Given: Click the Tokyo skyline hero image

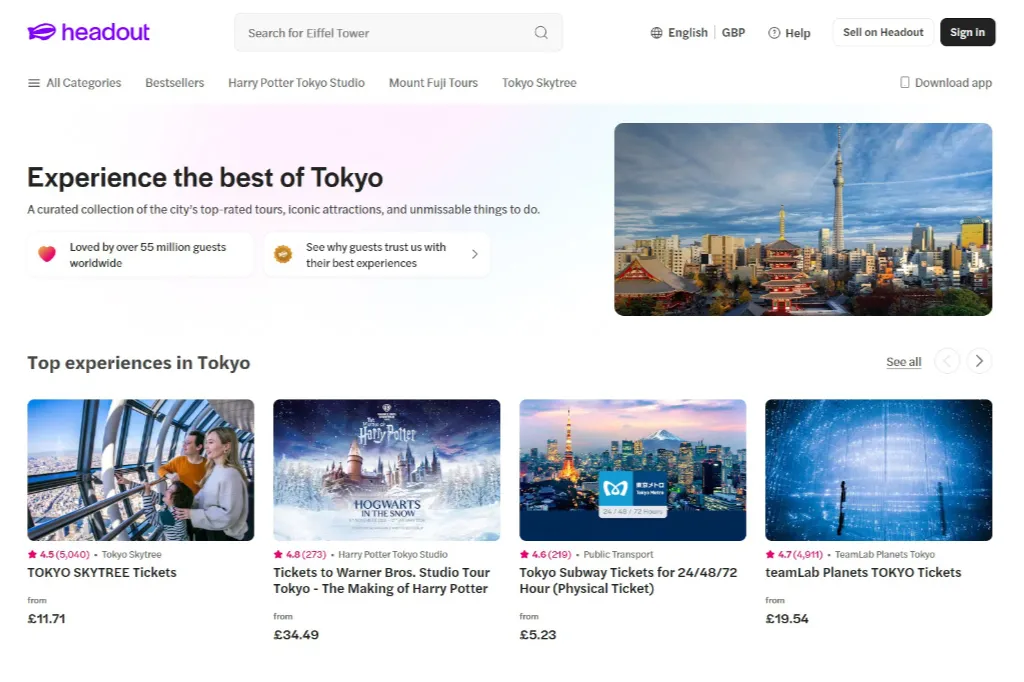Looking at the screenshot, I should (x=803, y=219).
